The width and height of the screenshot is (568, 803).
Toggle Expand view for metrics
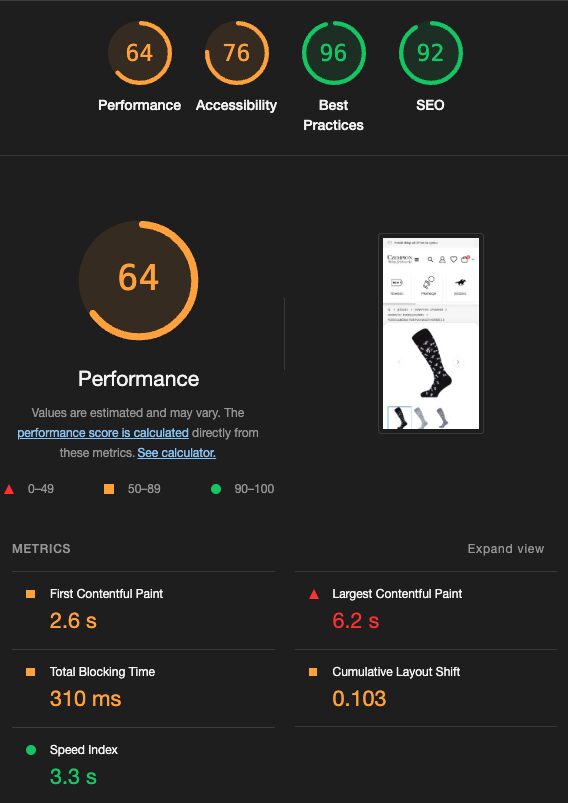[506, 548]
